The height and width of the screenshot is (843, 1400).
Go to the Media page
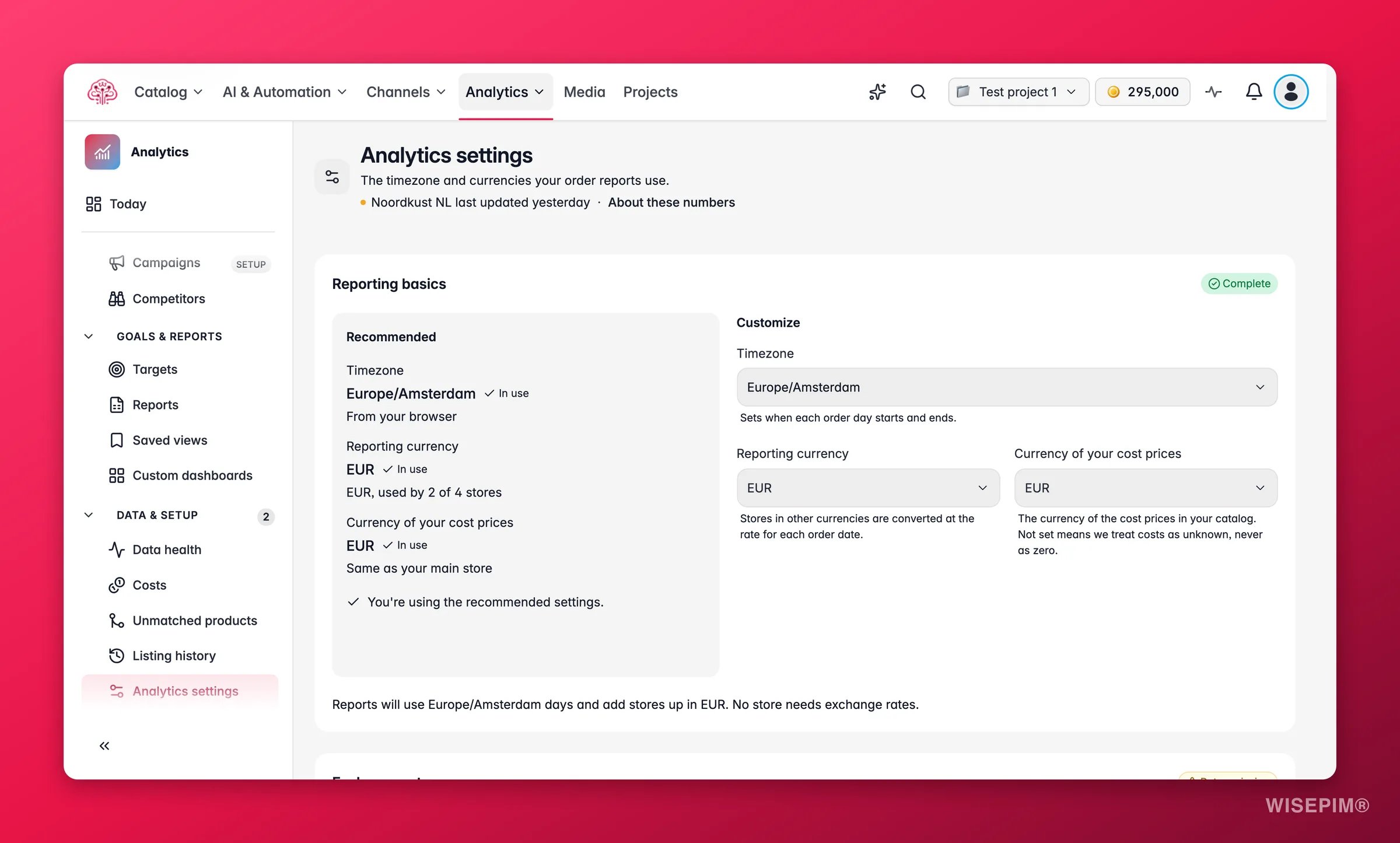point(584,92)
